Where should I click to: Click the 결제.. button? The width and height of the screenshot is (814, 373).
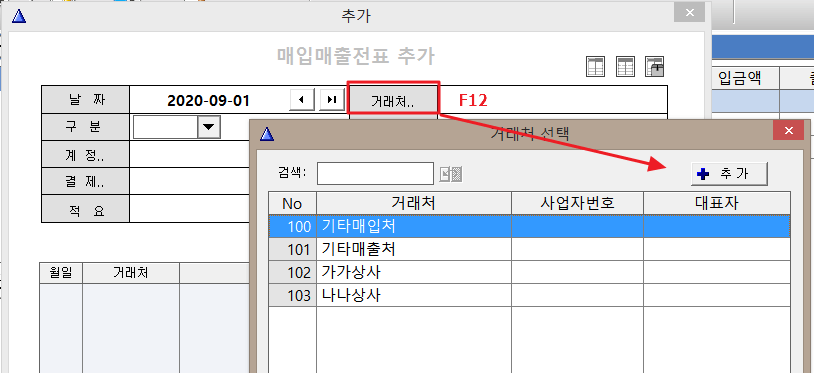(x=85, y=181)
